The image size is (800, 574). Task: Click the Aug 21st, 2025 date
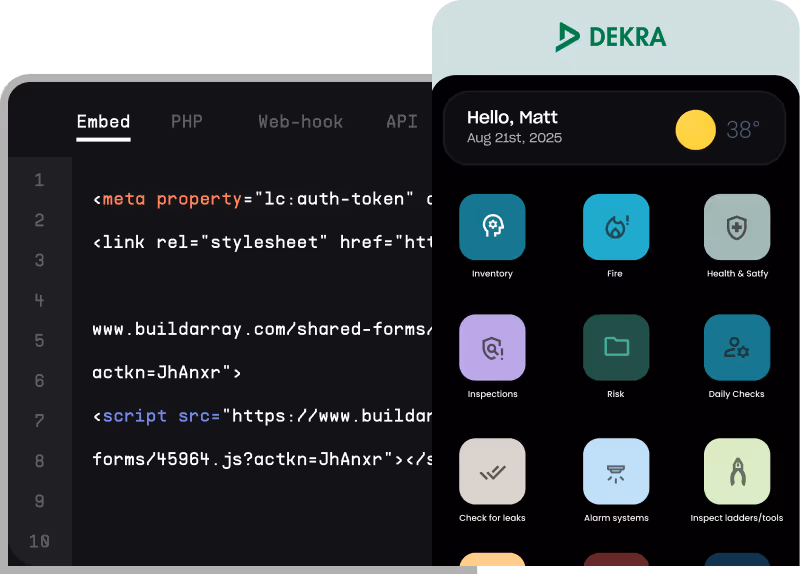click(x=514, y=138)
